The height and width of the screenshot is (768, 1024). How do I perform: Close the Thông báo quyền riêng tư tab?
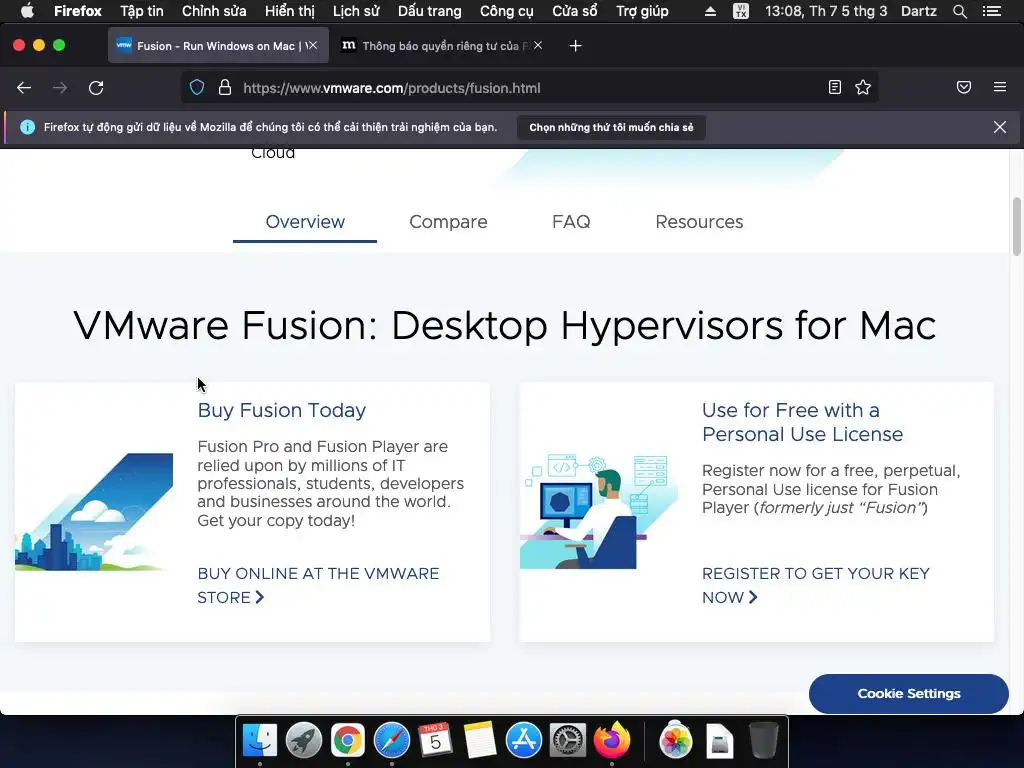537,46
